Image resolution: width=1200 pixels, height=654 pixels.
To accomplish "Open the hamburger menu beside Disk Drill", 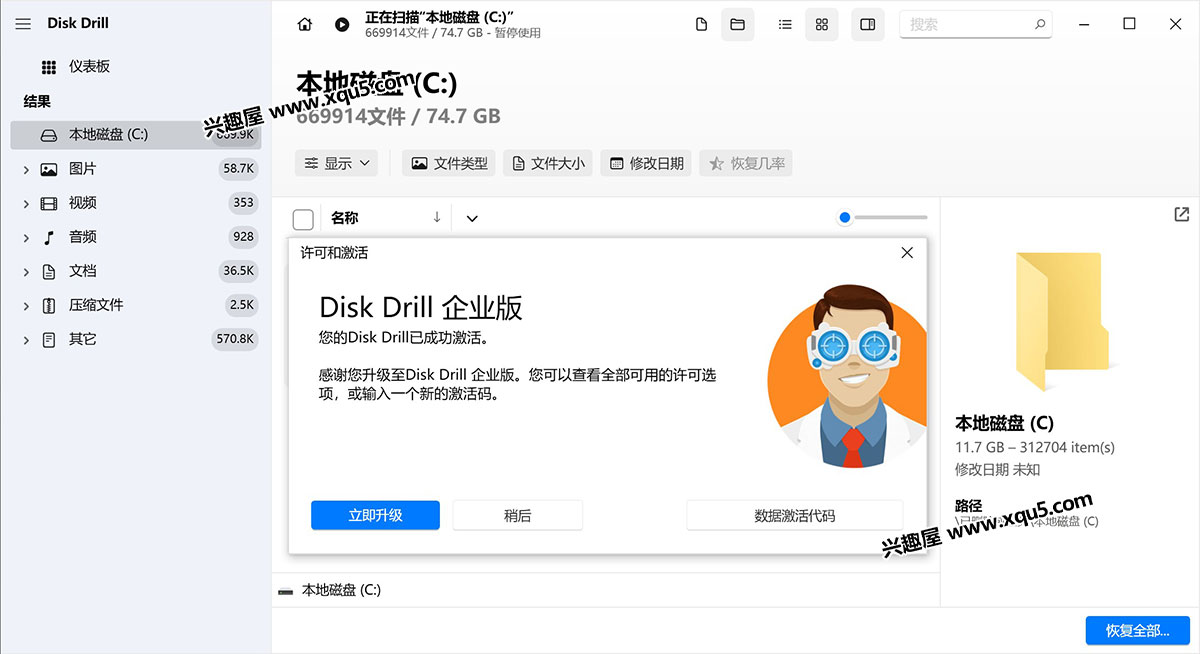I will [x=23, y=23].
